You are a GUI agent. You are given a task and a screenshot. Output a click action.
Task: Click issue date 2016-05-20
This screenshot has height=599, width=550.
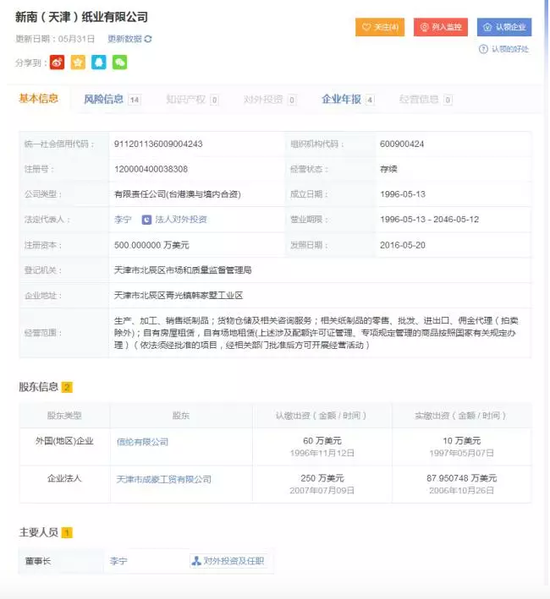[403, 245]
